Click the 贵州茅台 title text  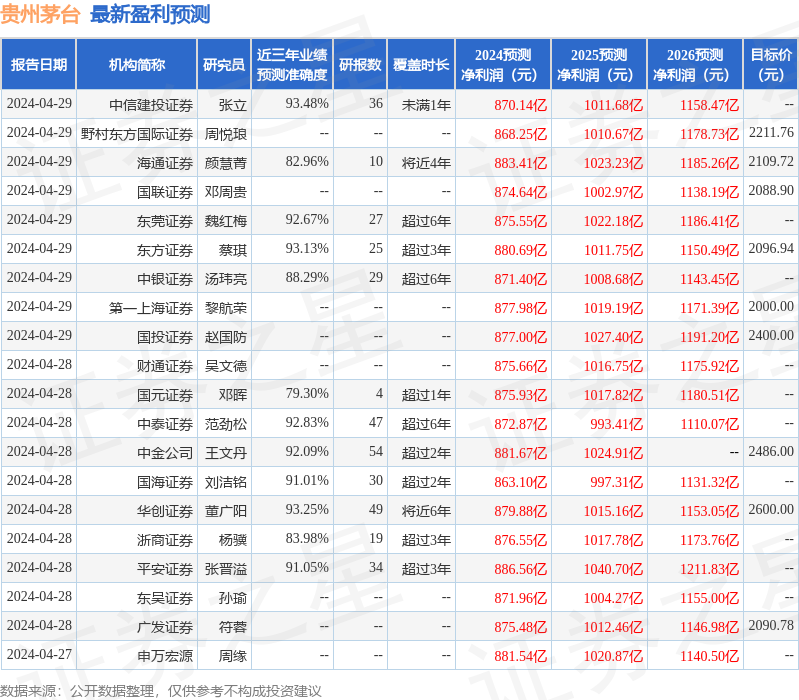40,14
